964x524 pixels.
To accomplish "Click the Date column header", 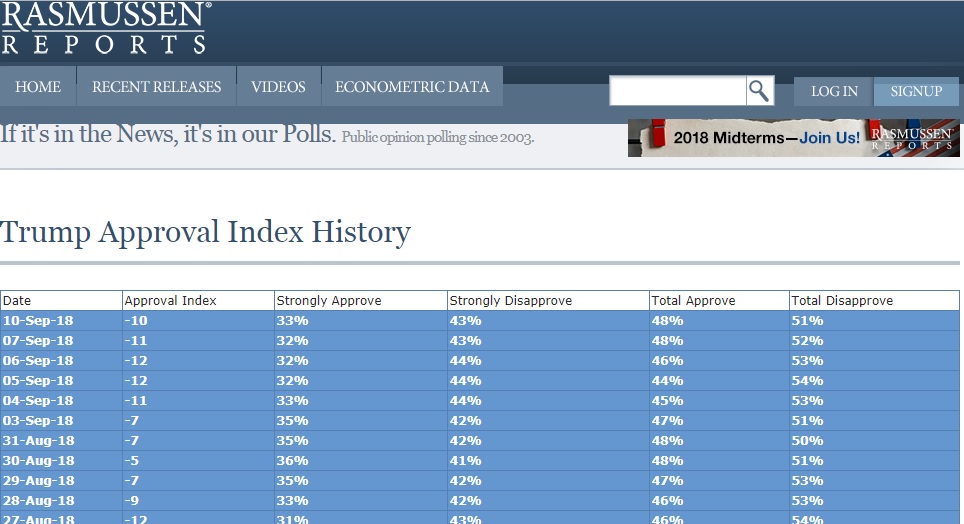I will [x=17, y=300].
